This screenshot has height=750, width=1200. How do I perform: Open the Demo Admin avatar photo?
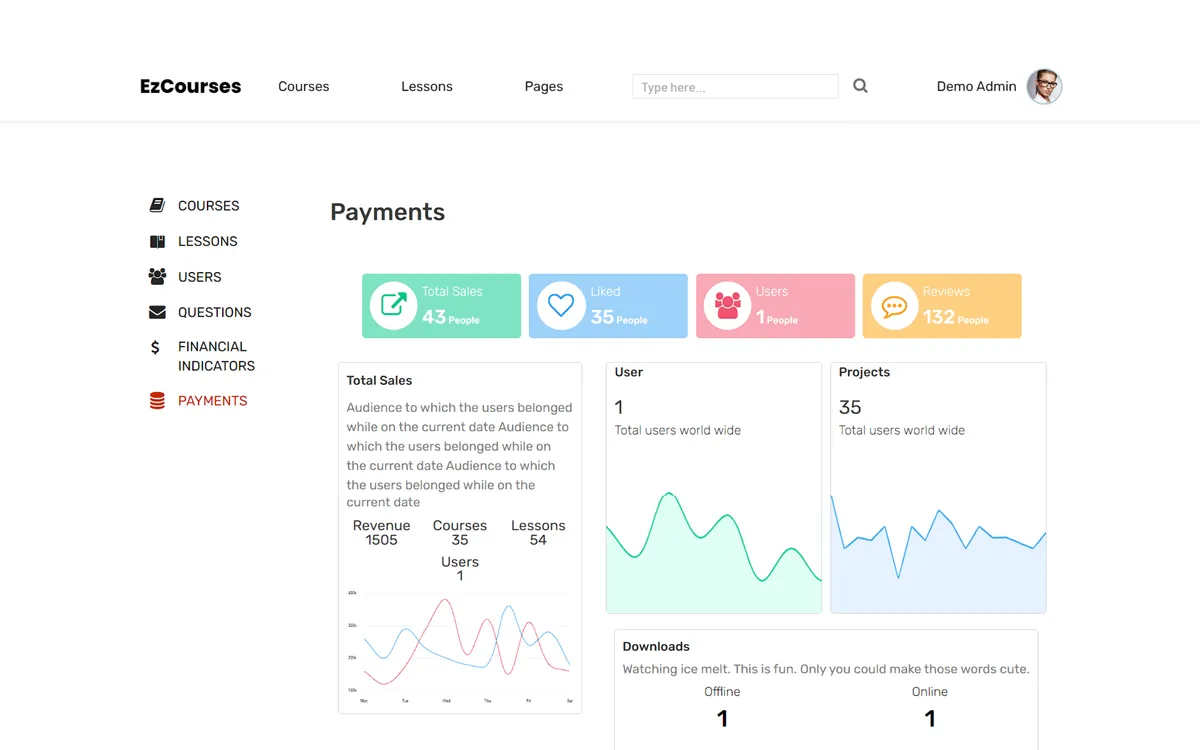[x=1044, y=87]
